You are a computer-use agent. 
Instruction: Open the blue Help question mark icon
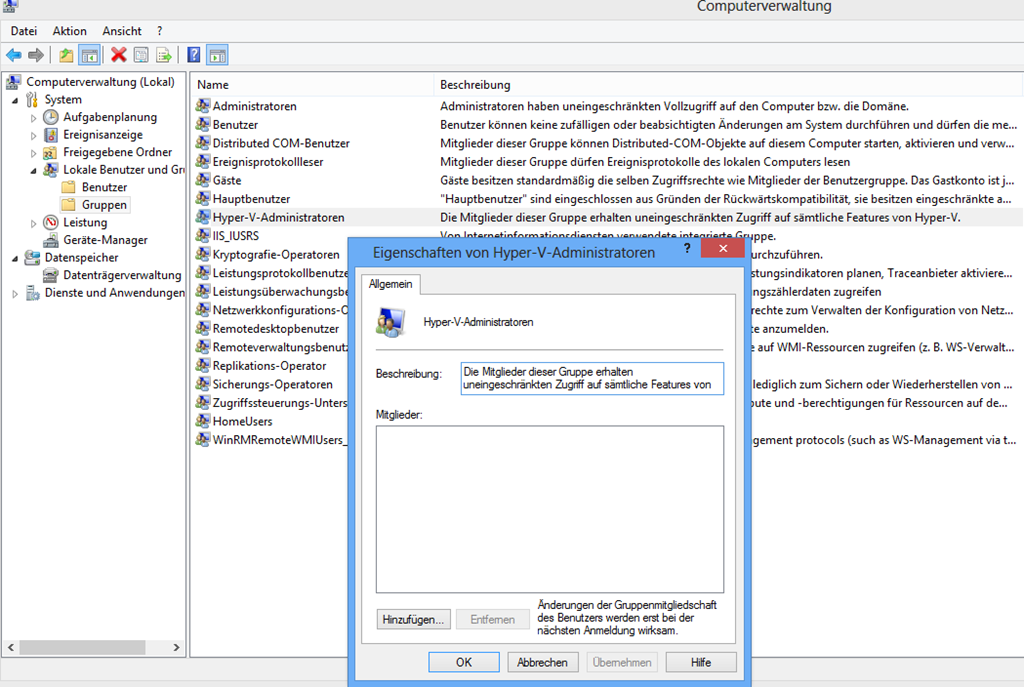[194, 56]
